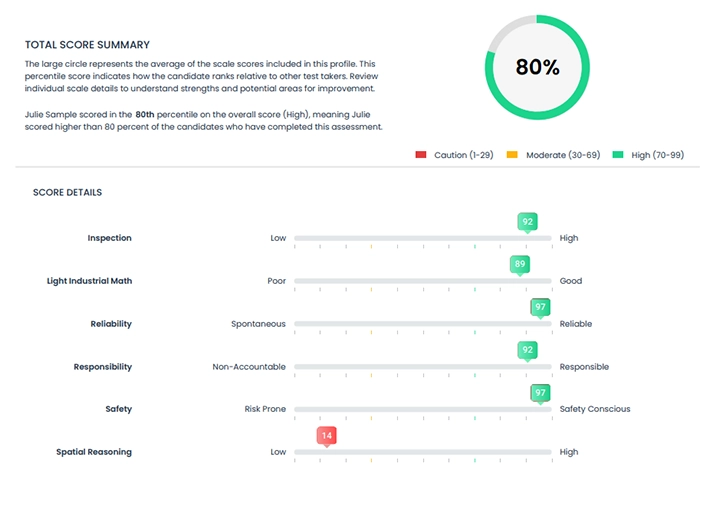Click the yellow Moderate legend swatch

[512, 155]
